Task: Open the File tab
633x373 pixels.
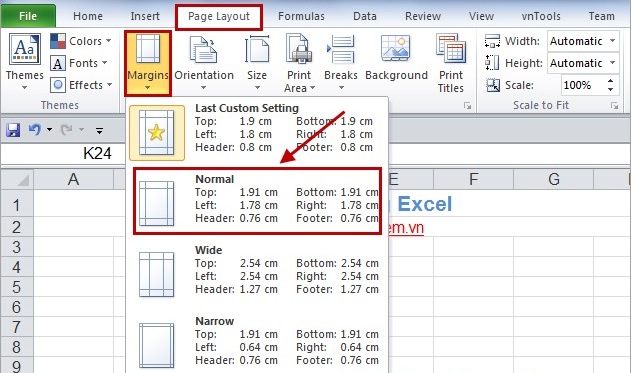Action: coord(28,16)
